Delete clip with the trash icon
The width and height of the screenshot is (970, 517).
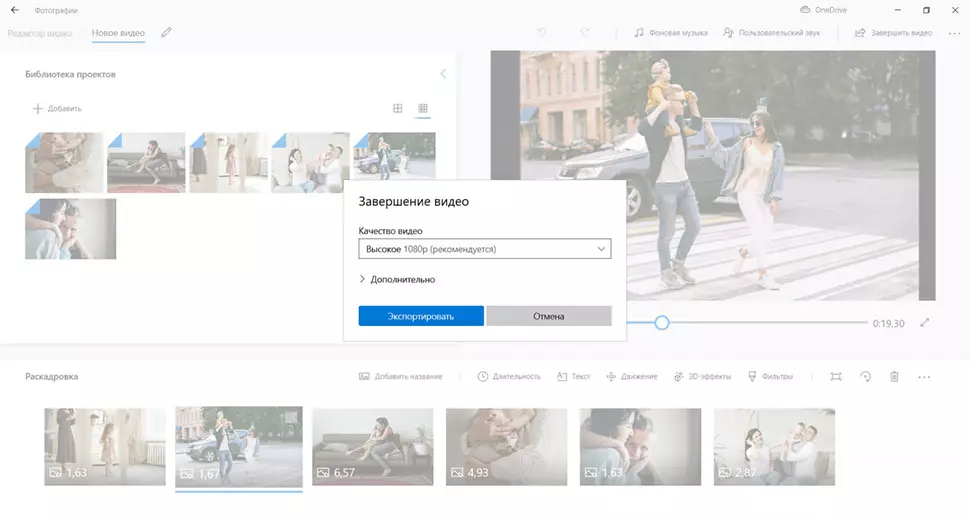tap(894, 376)
